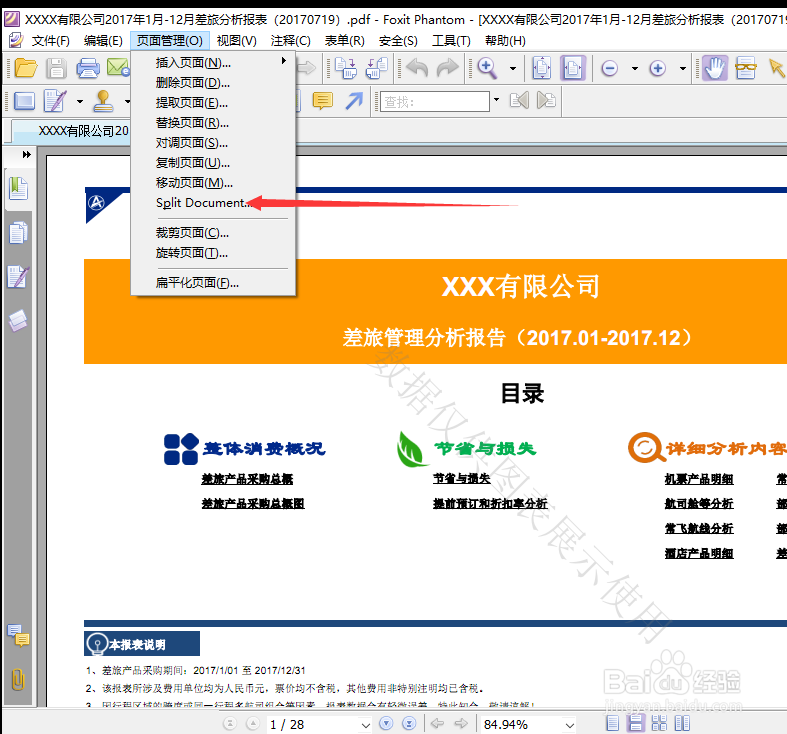
Task: Open the Layers panel
Action: pyautogui.click(x=19, y=321)
